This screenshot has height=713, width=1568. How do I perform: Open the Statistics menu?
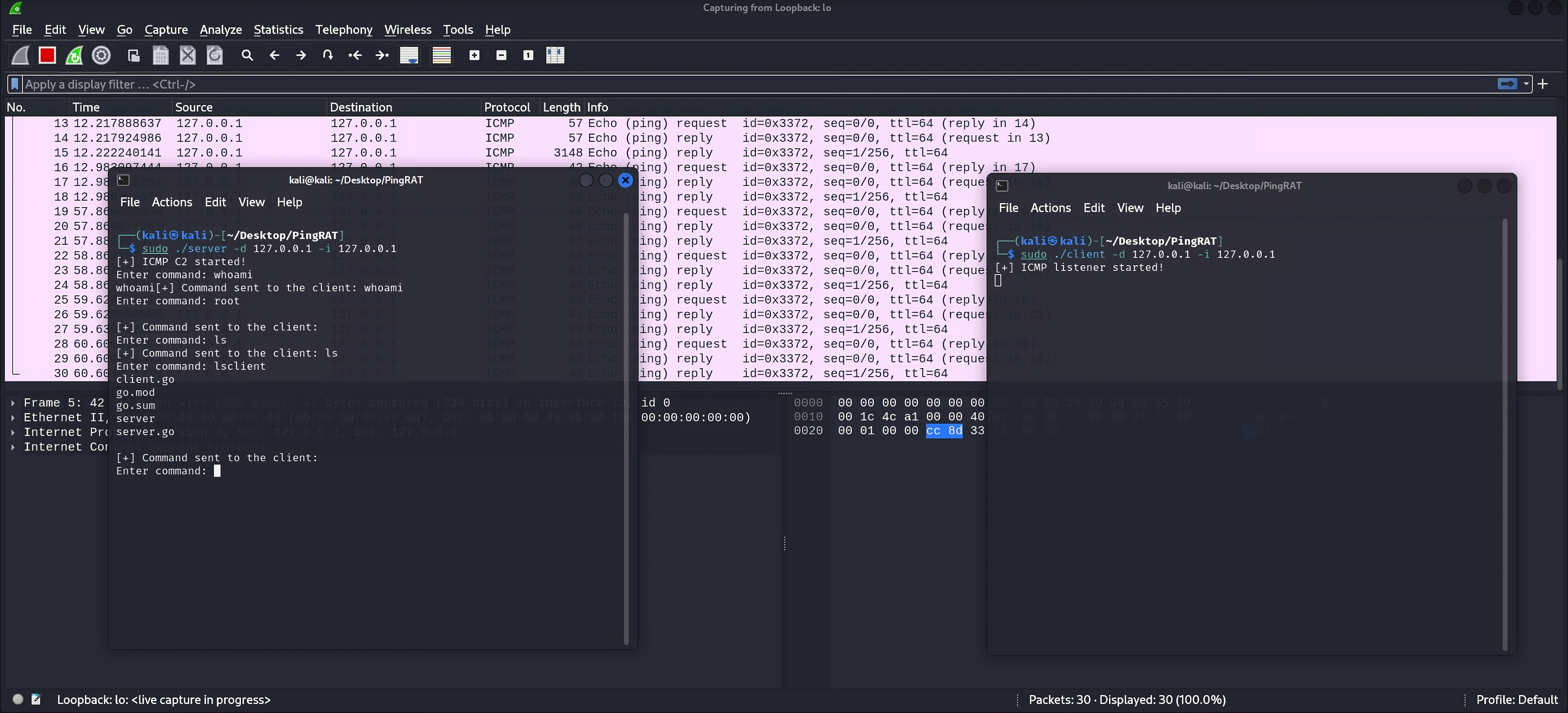278,29
